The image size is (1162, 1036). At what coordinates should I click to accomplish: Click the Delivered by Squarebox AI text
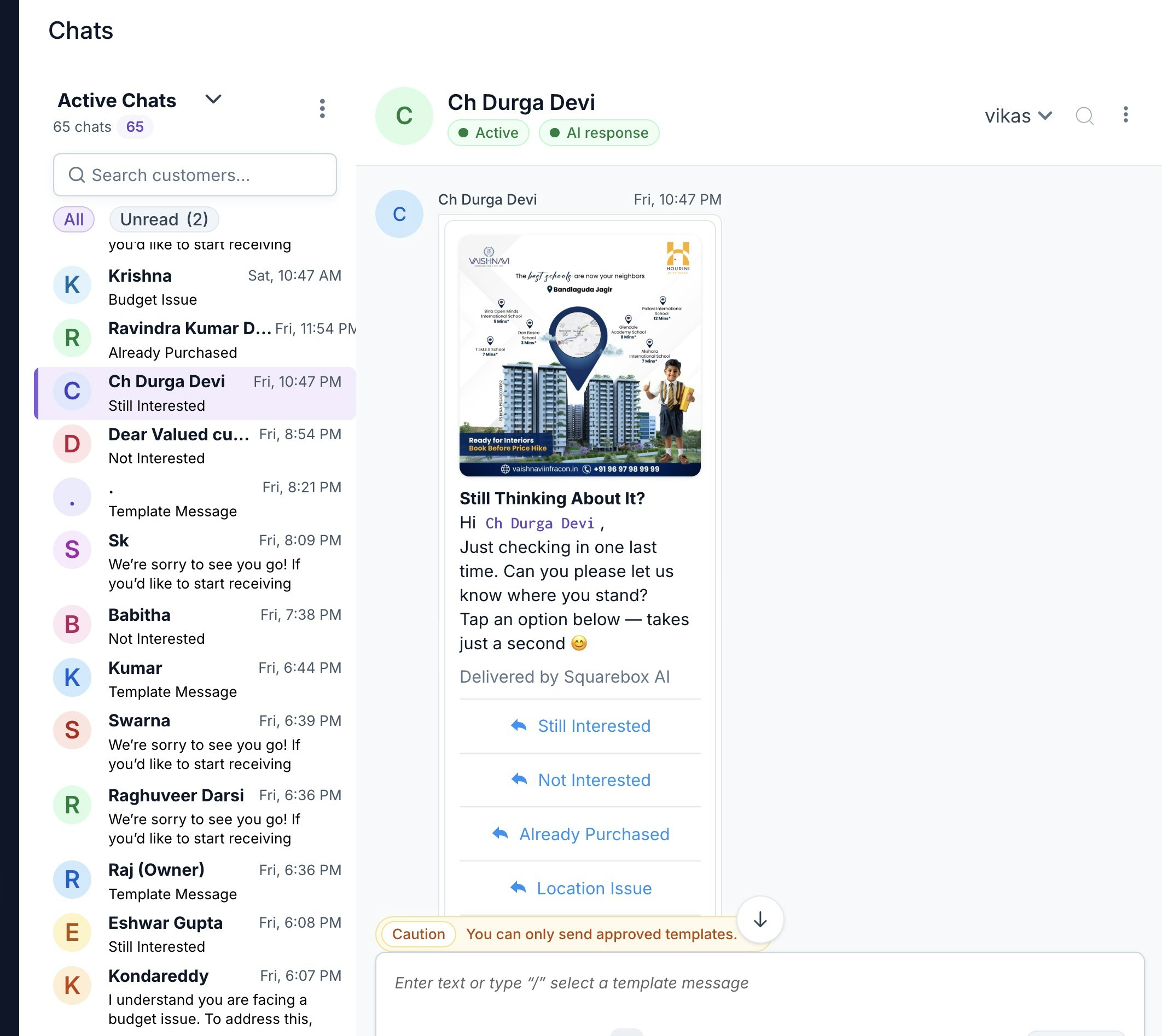tap(564, 677)
